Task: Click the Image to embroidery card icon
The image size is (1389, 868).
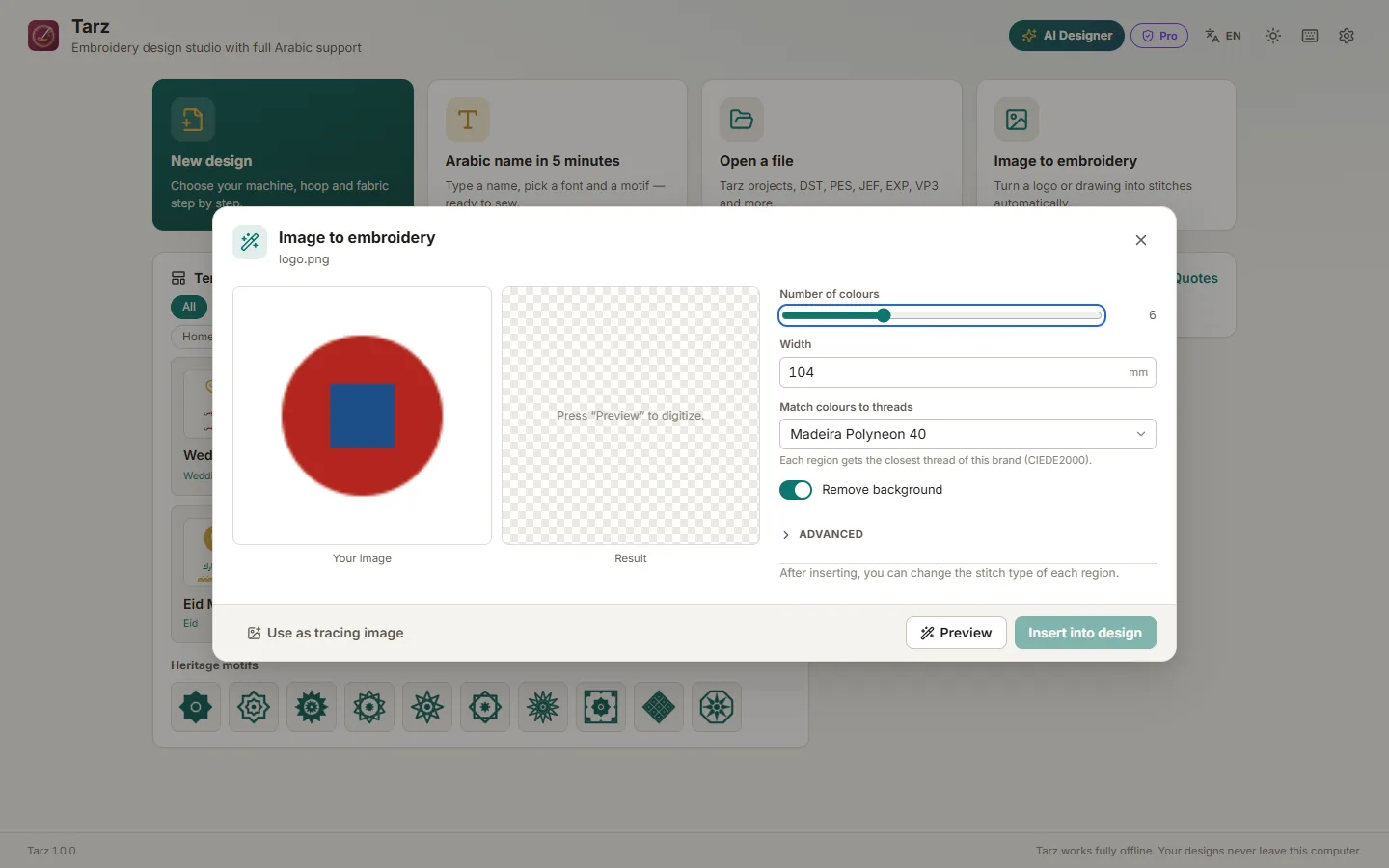Action: point(1017,120)
